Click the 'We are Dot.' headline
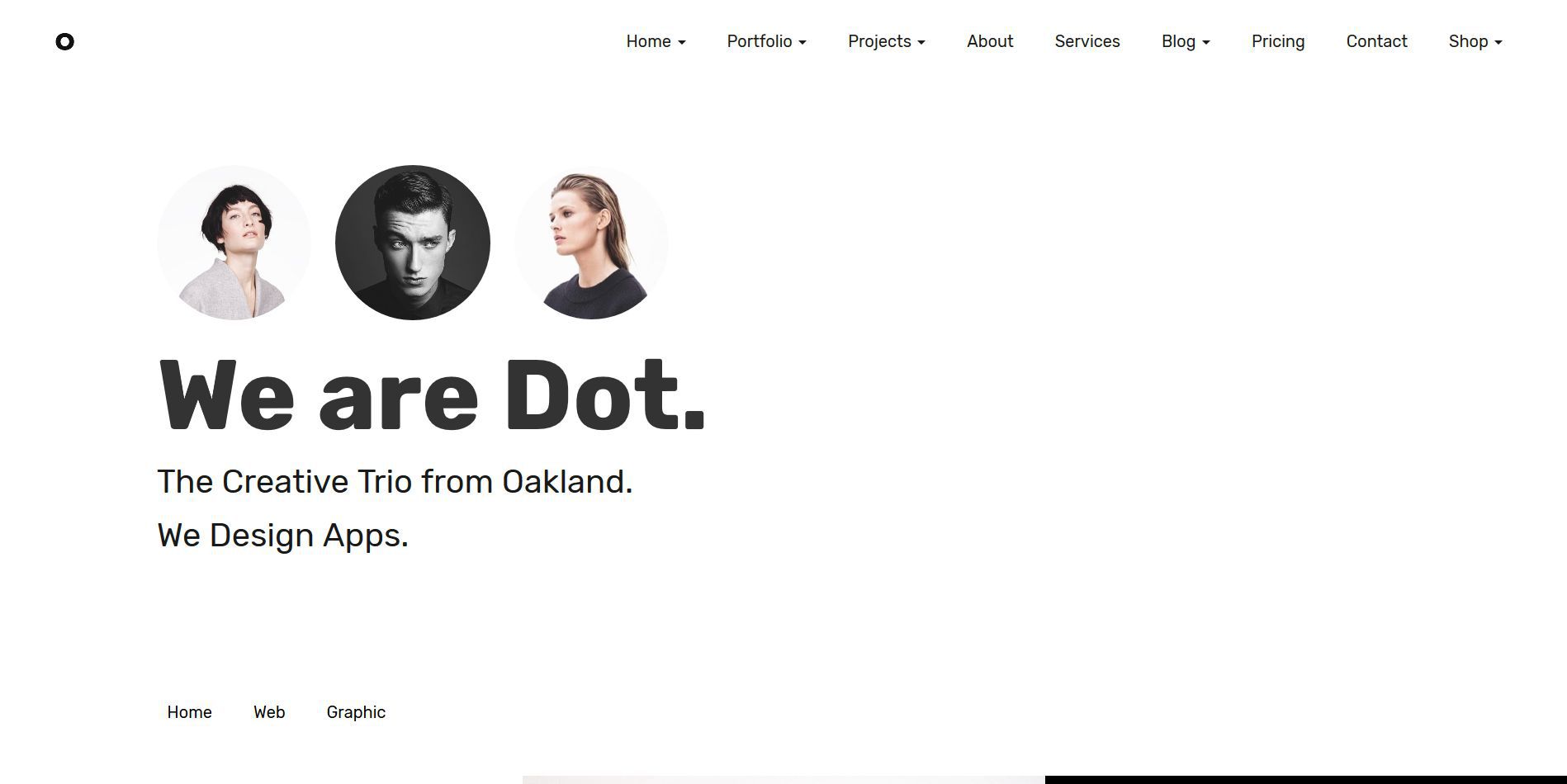The image size is (1567, 784). pos(432,395)
